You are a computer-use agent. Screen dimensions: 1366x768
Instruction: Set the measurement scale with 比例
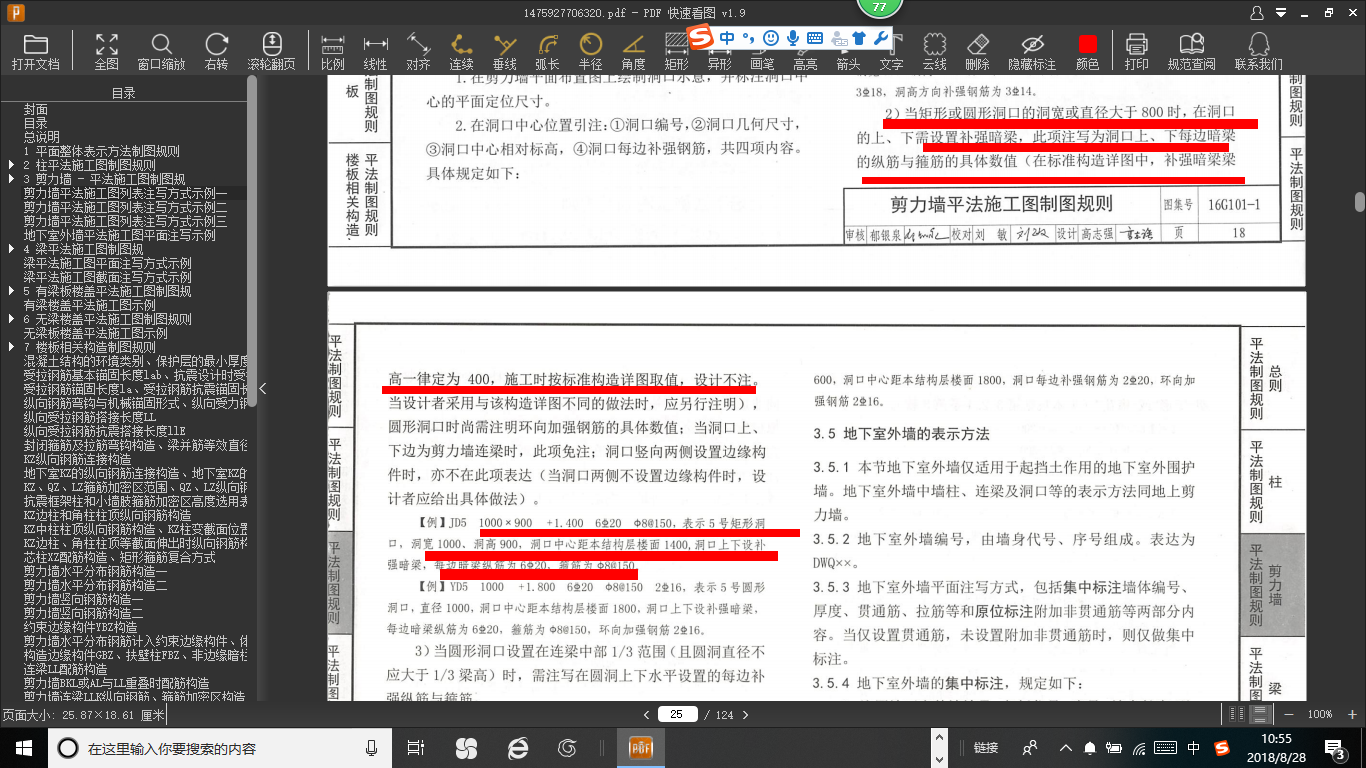point(333,51)
